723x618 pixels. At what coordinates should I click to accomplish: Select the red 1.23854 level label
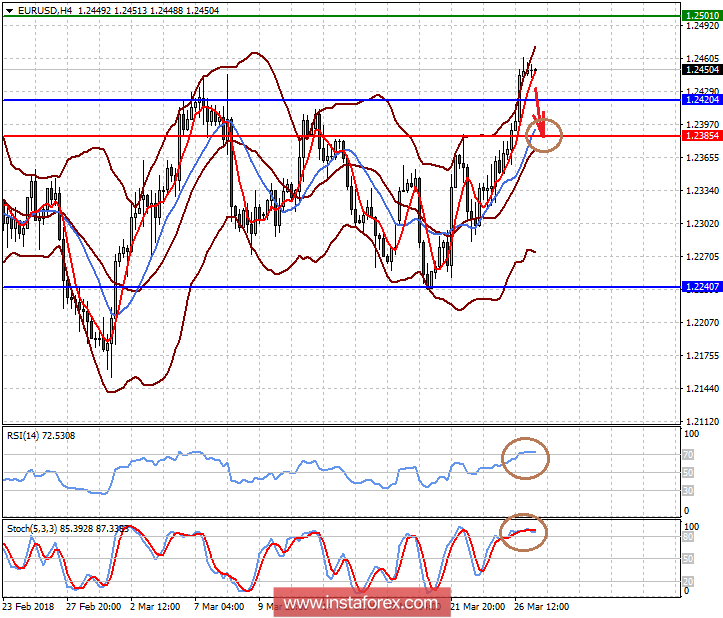coord(702,136)
